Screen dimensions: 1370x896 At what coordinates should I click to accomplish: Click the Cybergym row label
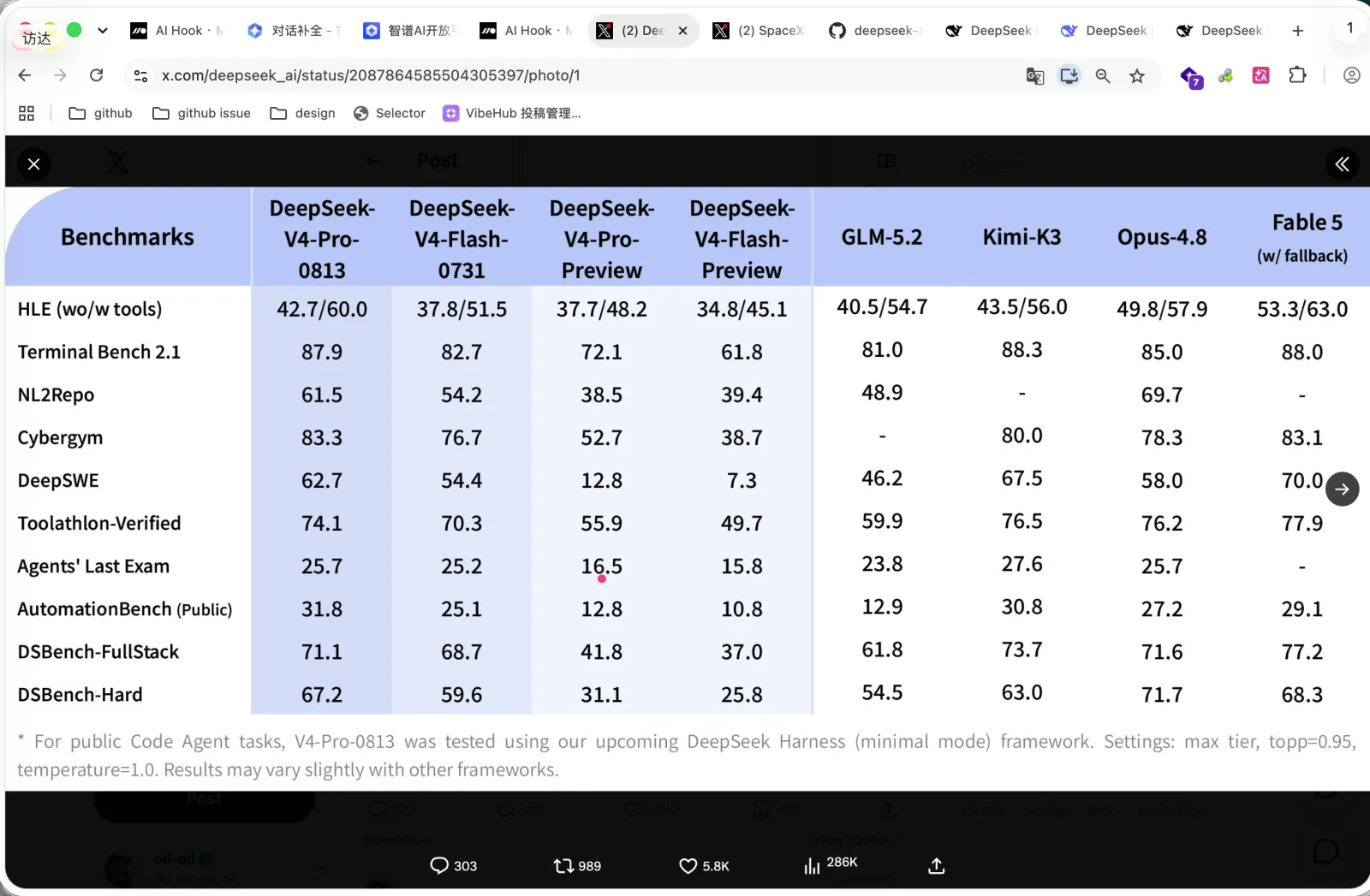pyautogui.click(x=60, y=437)
